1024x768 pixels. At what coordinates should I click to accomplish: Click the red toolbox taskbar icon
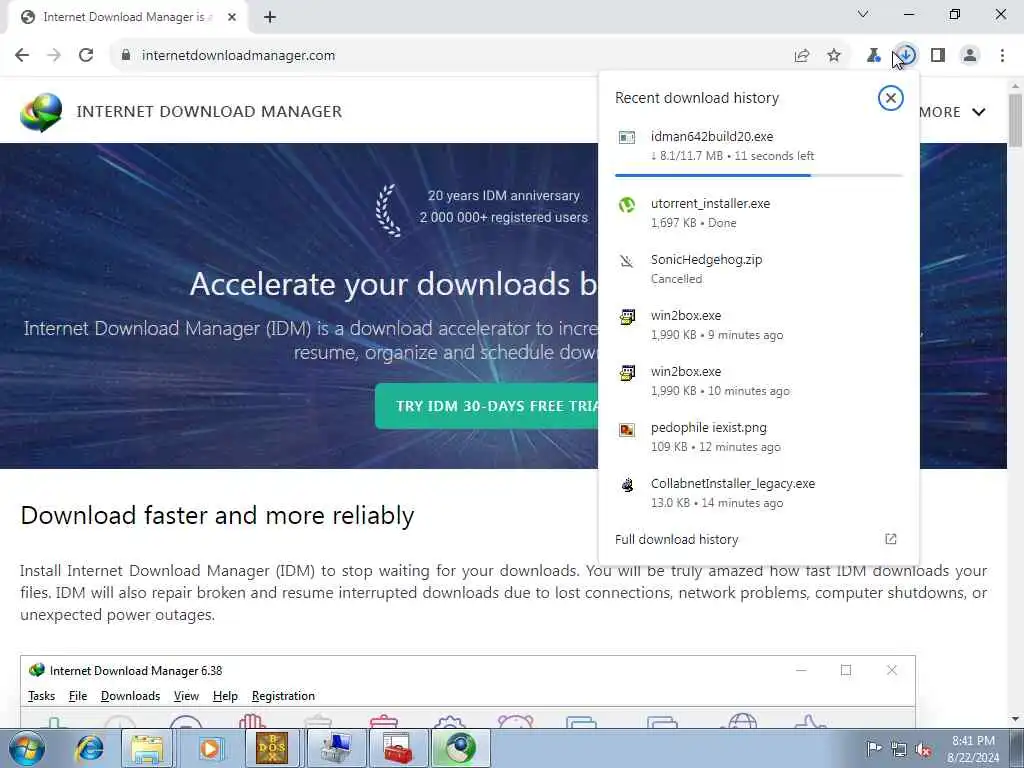pyautogui.click(x=398, y=748)
